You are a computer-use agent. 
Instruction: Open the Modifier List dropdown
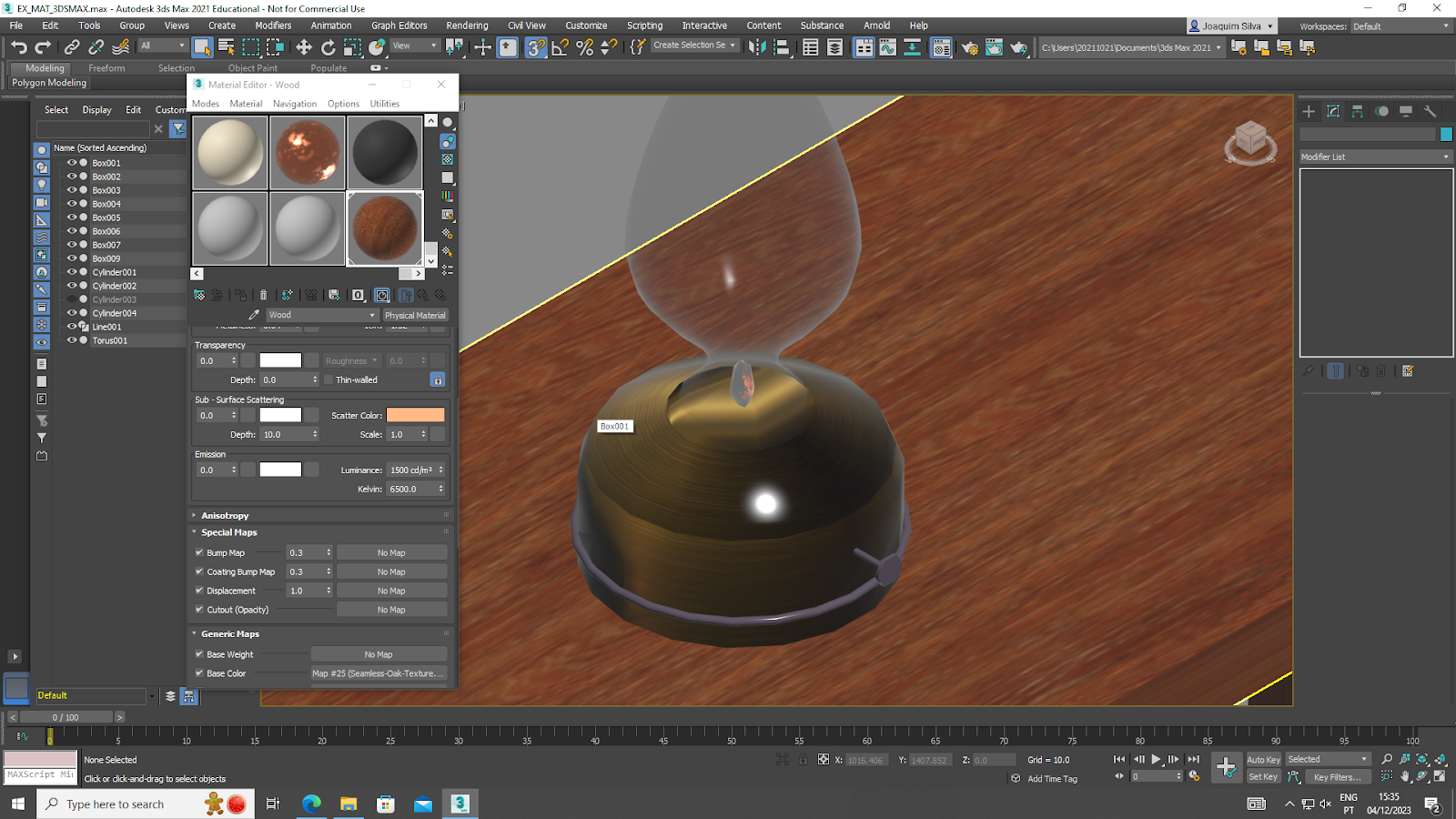tap(1375, 157)
